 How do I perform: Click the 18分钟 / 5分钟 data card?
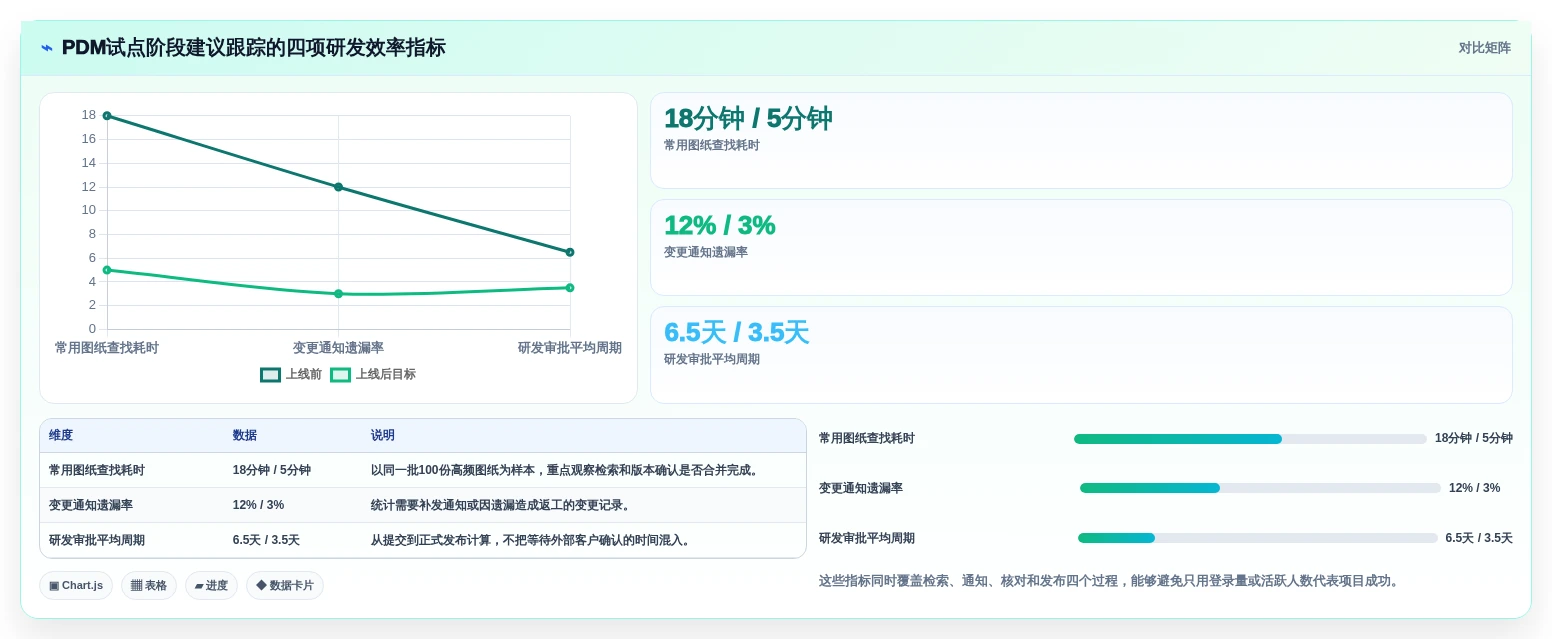click(x=1081, y=141)
